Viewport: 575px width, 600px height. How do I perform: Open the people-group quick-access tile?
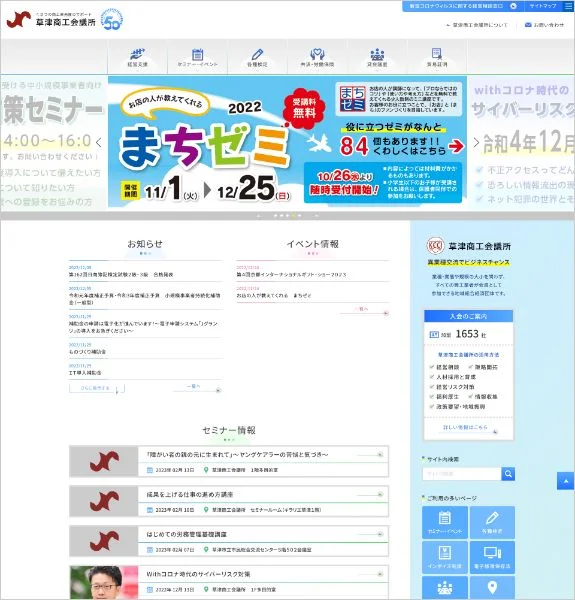(x=445, y=588)
